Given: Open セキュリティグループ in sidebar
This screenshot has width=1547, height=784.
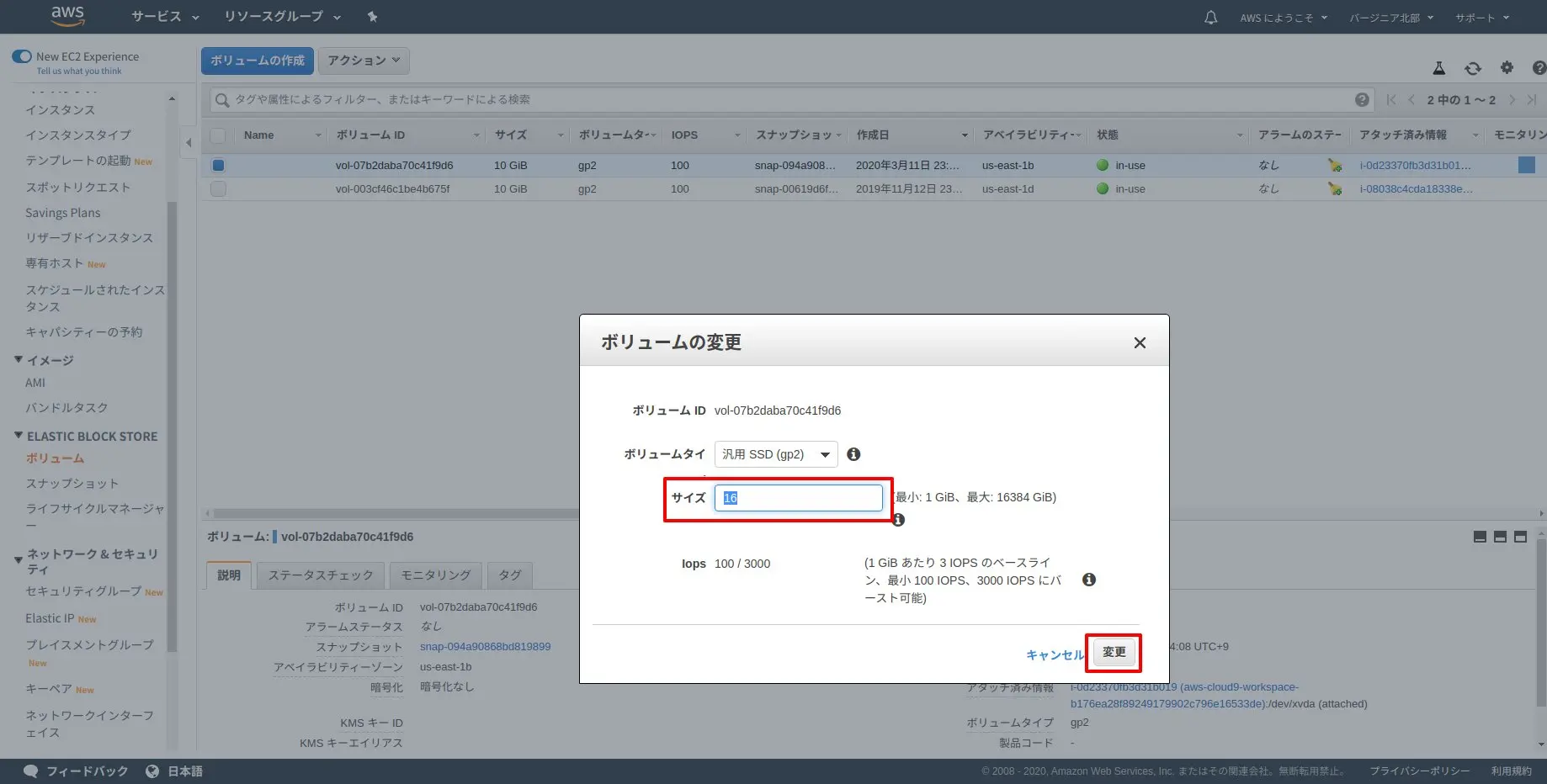Looking at the screenshot, I should click(x=83, y=591).
